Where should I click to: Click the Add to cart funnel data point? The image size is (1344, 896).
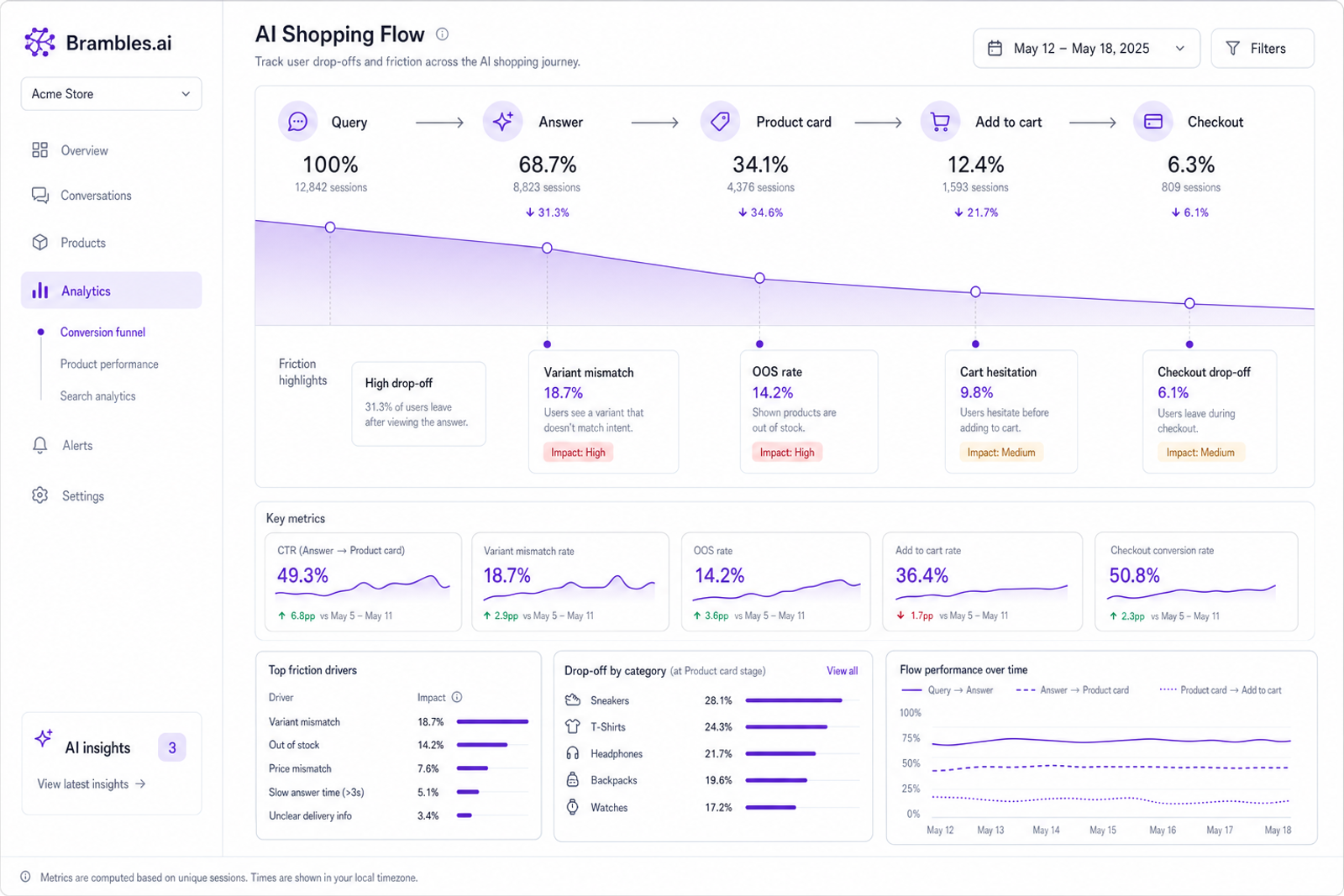point(975,291)
